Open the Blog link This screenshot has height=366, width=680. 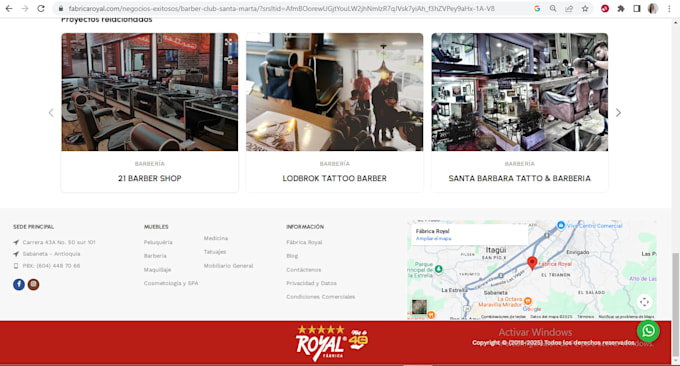pyautogui.click(x=292, y=256)
